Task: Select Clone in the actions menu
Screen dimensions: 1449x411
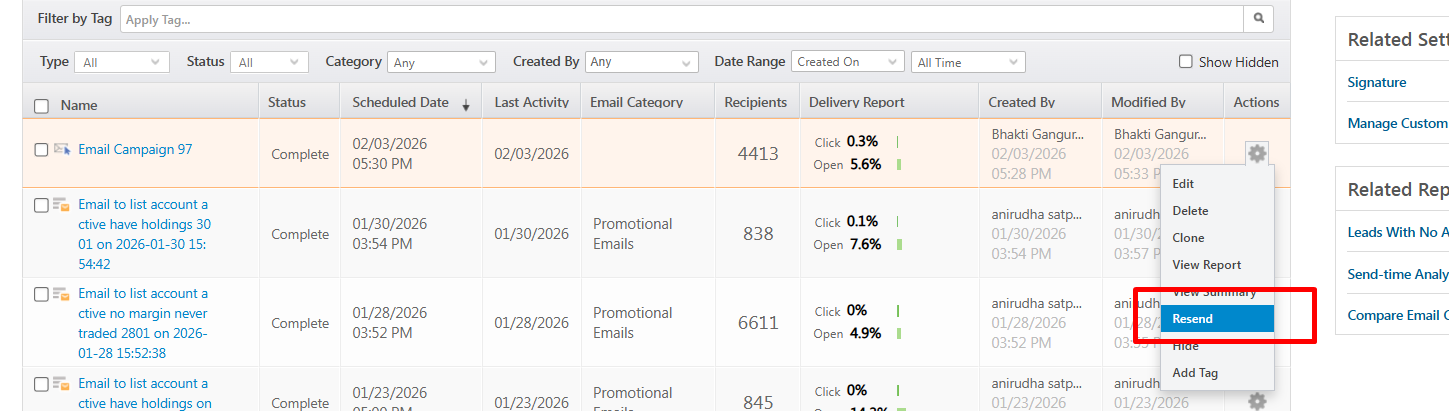Action: point(1188,238)
